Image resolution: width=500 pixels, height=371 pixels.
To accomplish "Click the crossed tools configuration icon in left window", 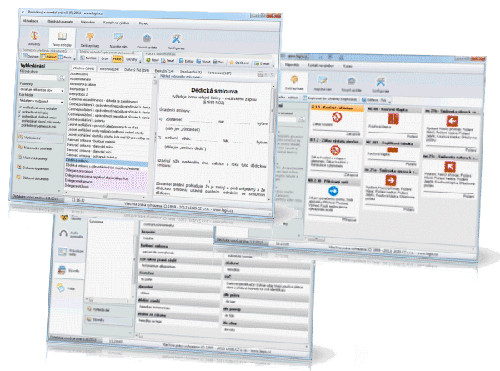I will (x=176, y=39).
